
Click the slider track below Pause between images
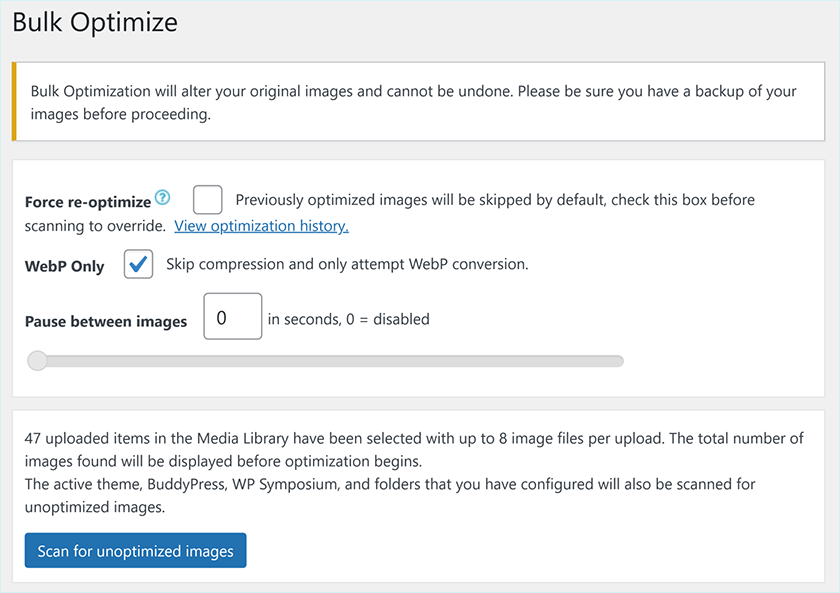(x=330, y=360)
